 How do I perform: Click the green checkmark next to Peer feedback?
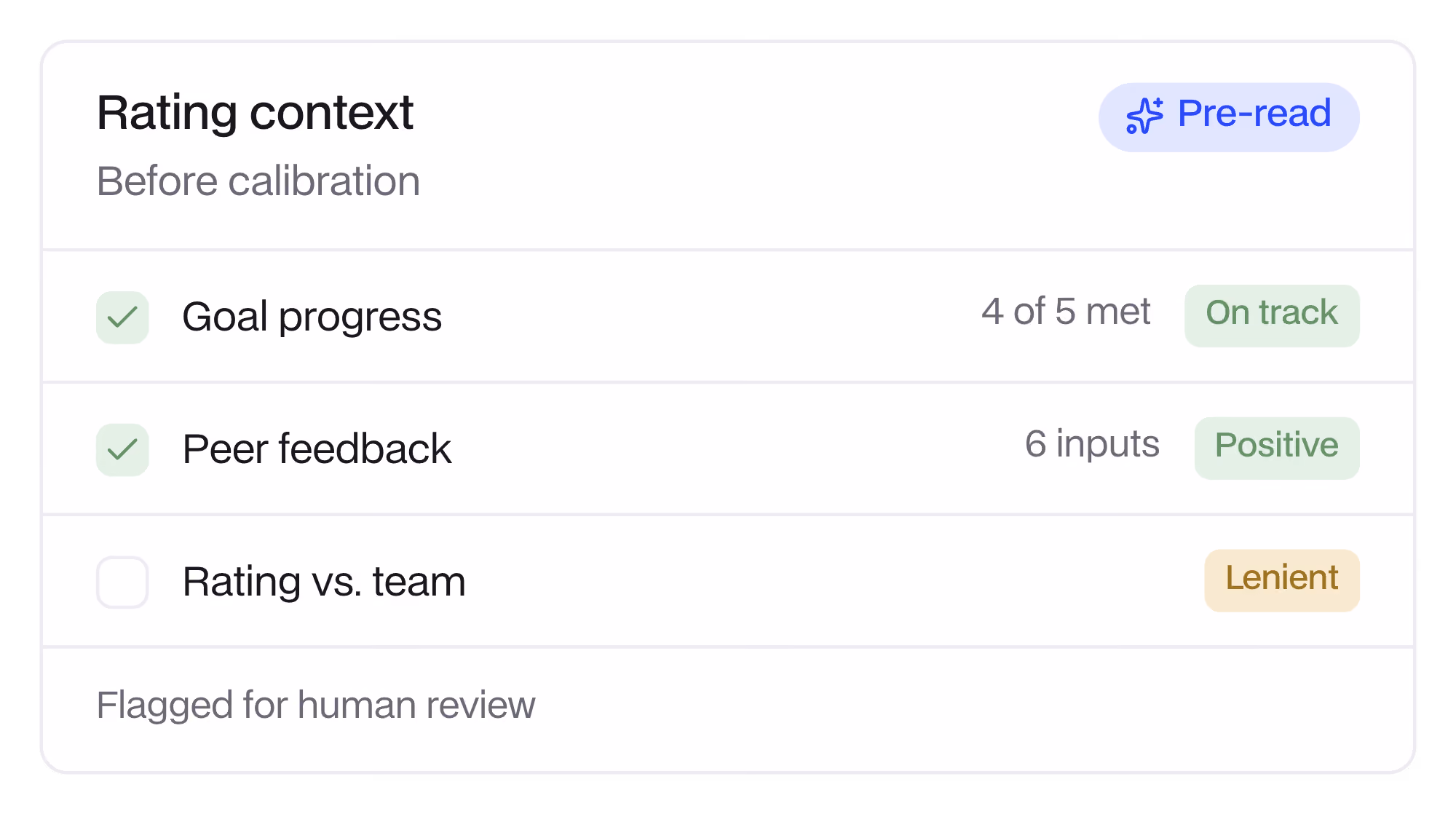[122, 450]
